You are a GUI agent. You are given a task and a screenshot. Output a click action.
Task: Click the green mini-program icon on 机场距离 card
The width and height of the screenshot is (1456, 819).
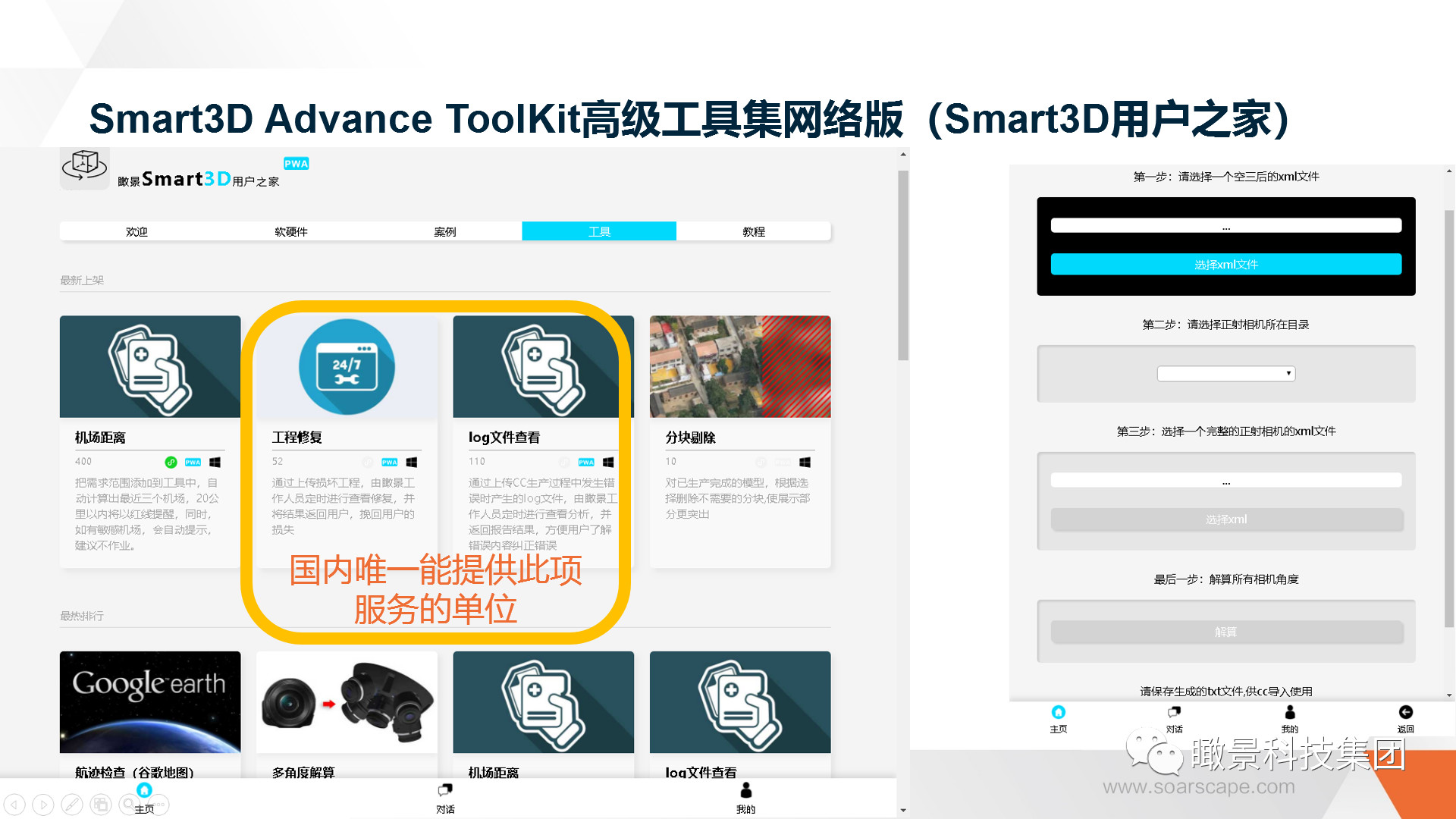pos(171,462)
